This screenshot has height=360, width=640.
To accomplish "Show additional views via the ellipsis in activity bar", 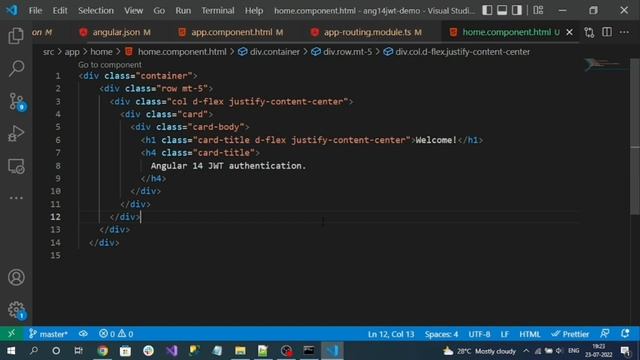I will coord(16,198).
